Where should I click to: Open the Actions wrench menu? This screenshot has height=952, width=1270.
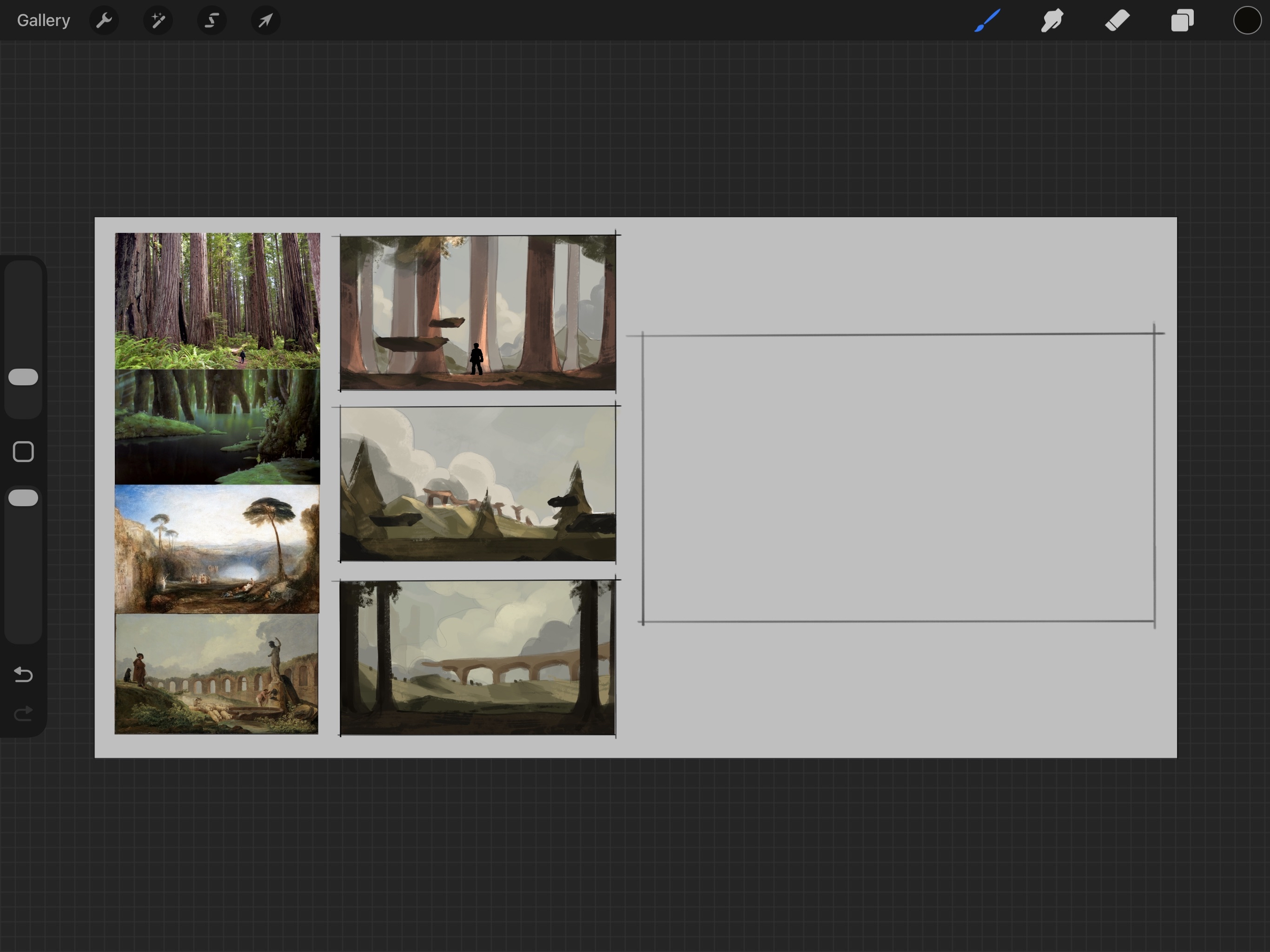[104, 21]
